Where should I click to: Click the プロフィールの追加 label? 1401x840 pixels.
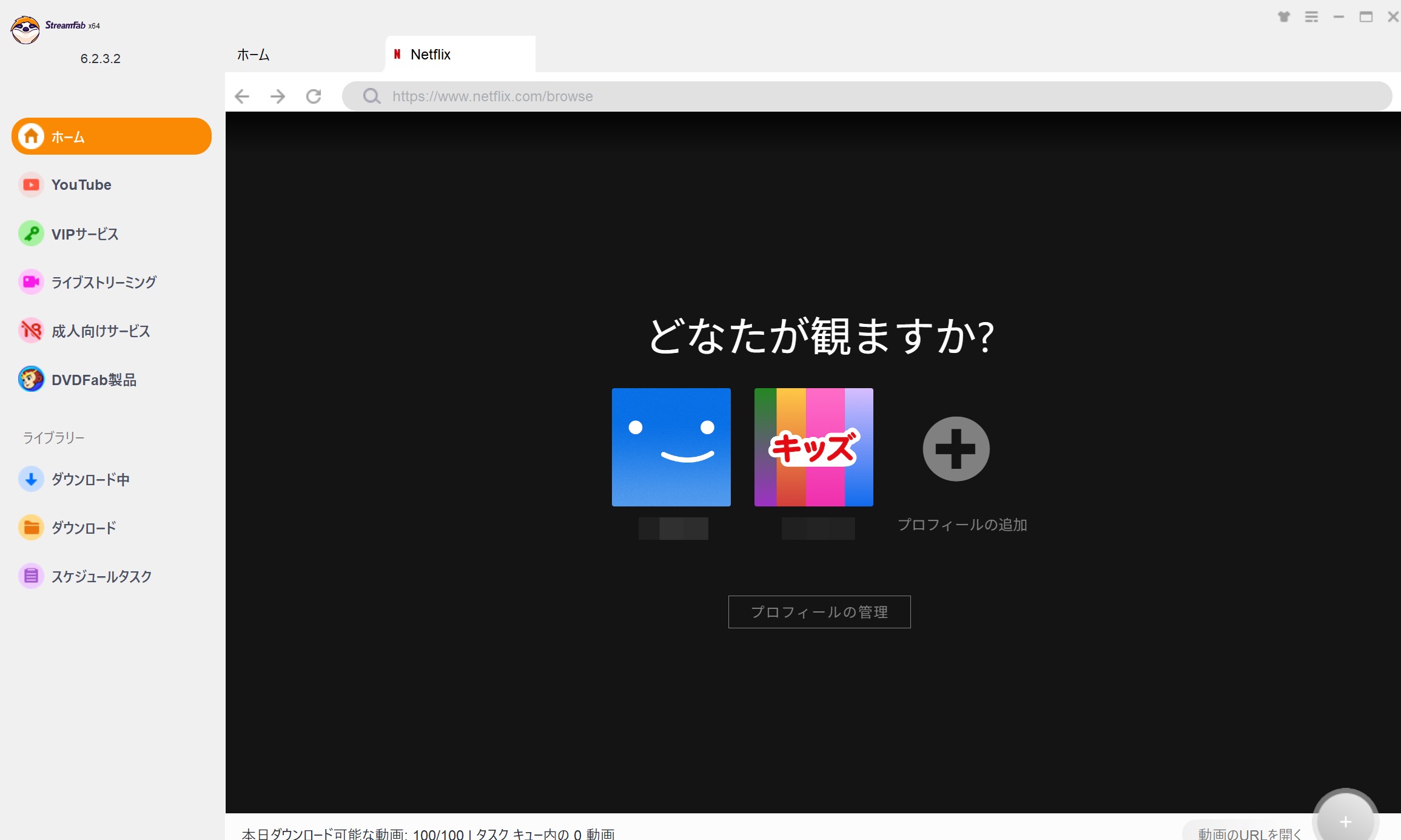pos(963,525)
